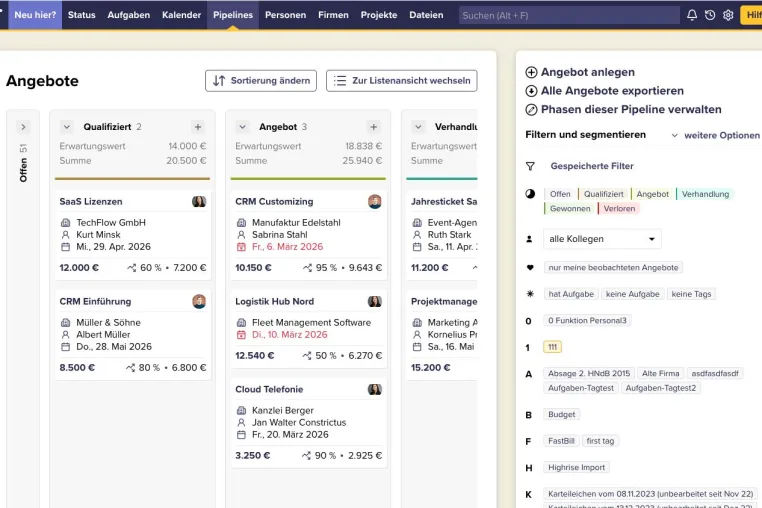The width and height of the screenshot is (762, 508).
Task: Select the Budget tag filter
Action: pos(561,415)
